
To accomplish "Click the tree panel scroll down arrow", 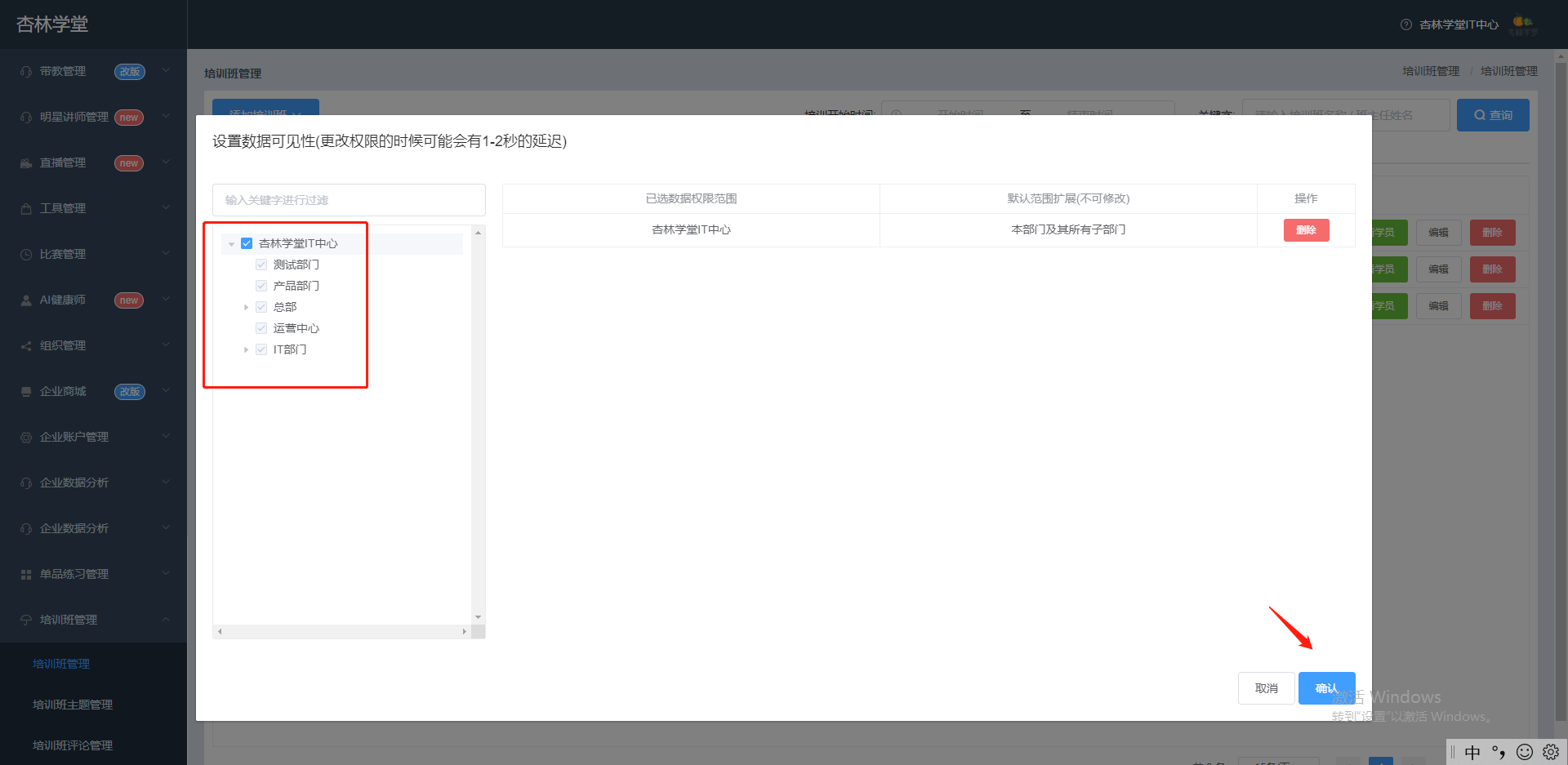I will [x=478, y=617].
